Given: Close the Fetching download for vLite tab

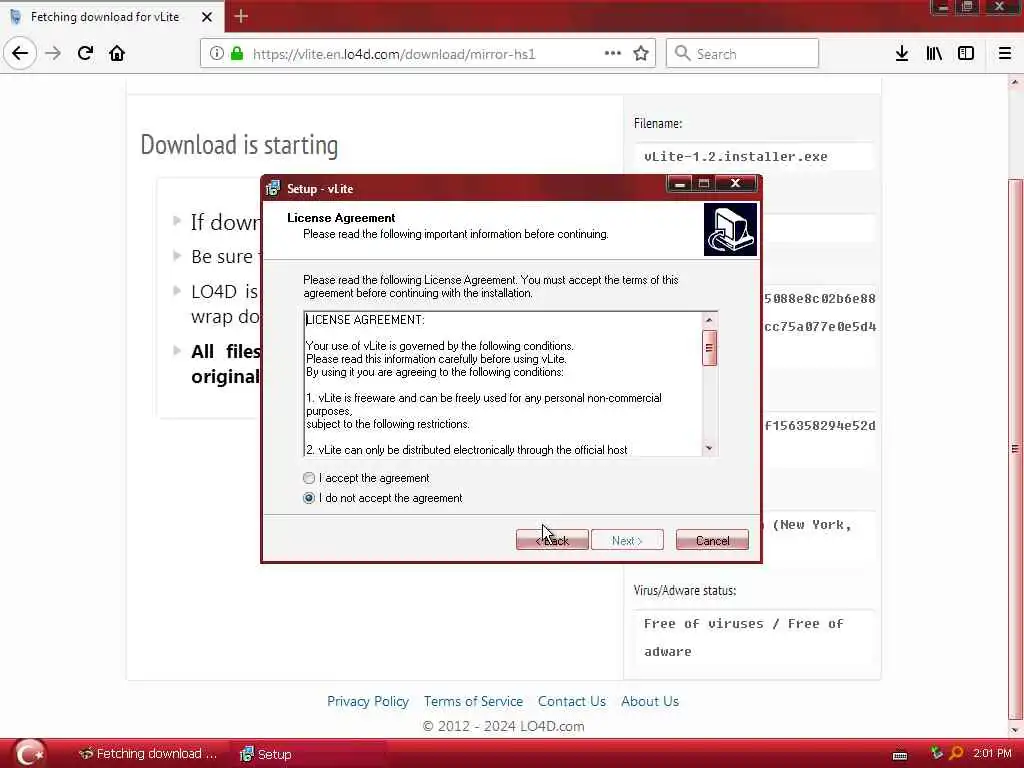Looking at the screenshot, I should (x=207, y=17).
